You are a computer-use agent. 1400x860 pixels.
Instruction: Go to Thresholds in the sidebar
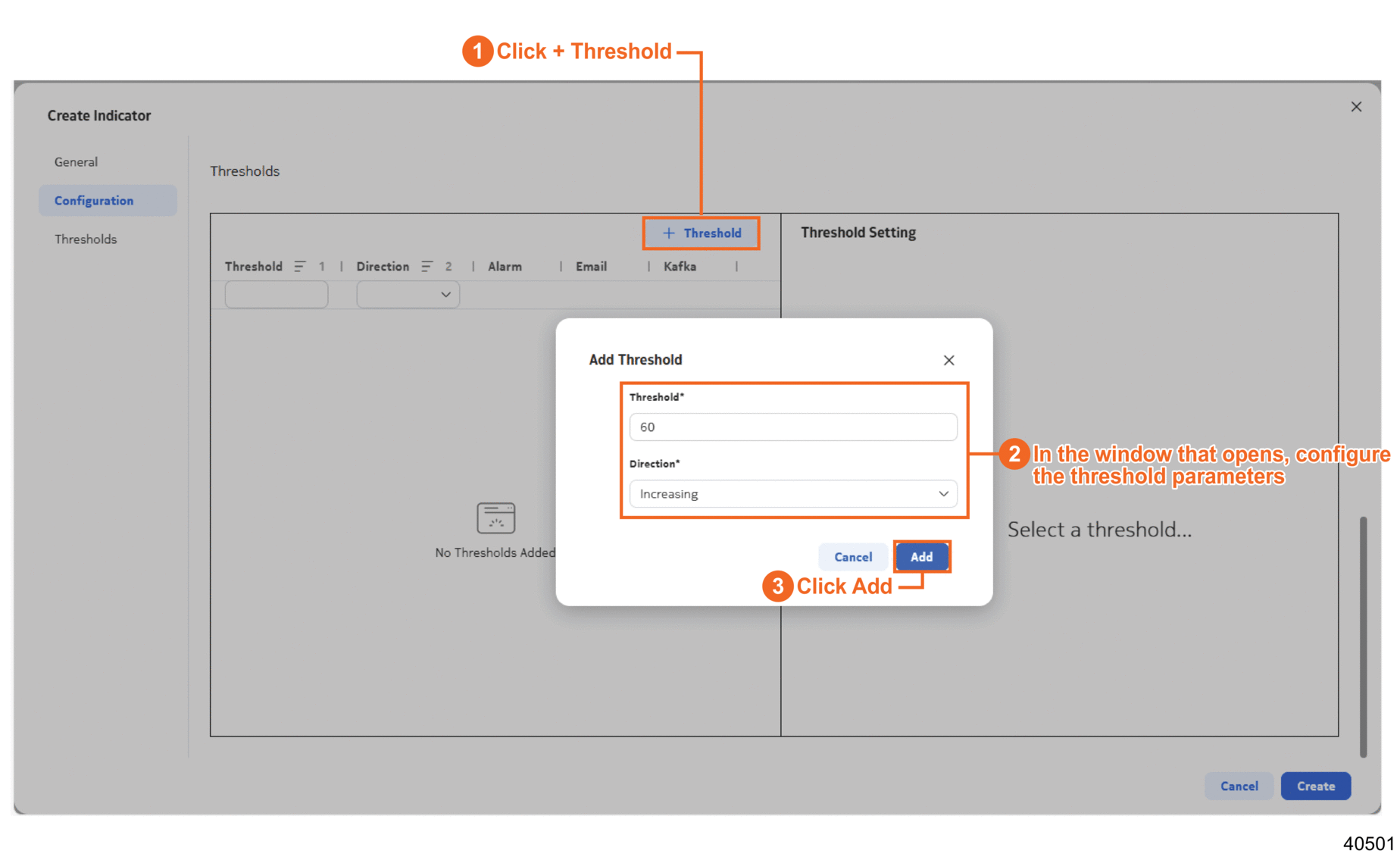86,239
